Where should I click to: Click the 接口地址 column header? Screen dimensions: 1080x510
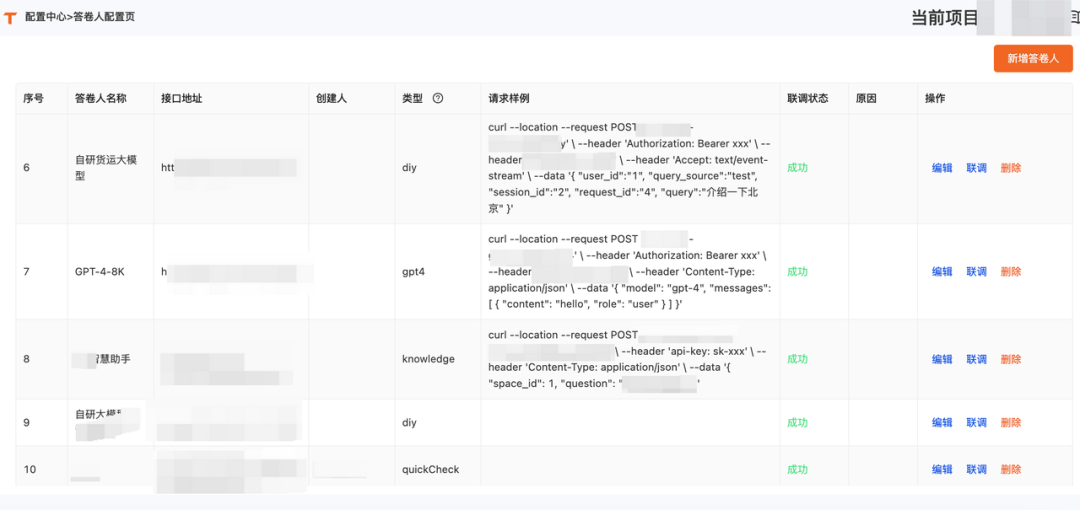[x=182, y=99]
